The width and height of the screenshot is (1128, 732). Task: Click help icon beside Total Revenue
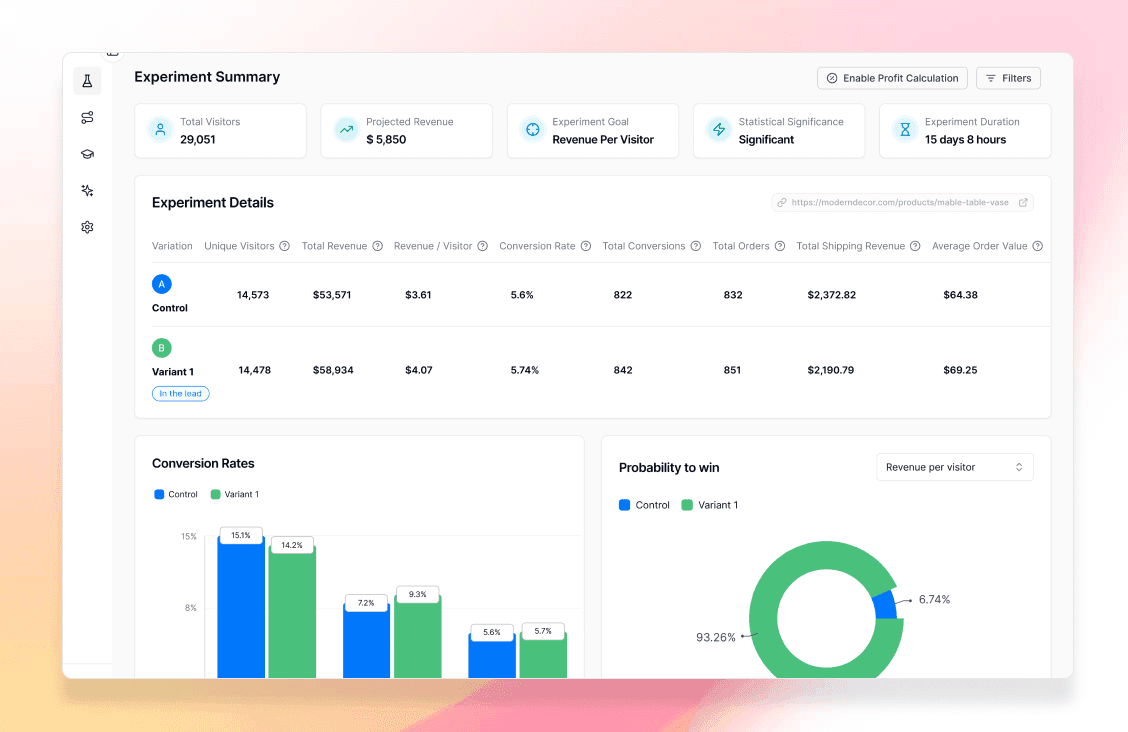pyautogui.click(x=378, y=246)
